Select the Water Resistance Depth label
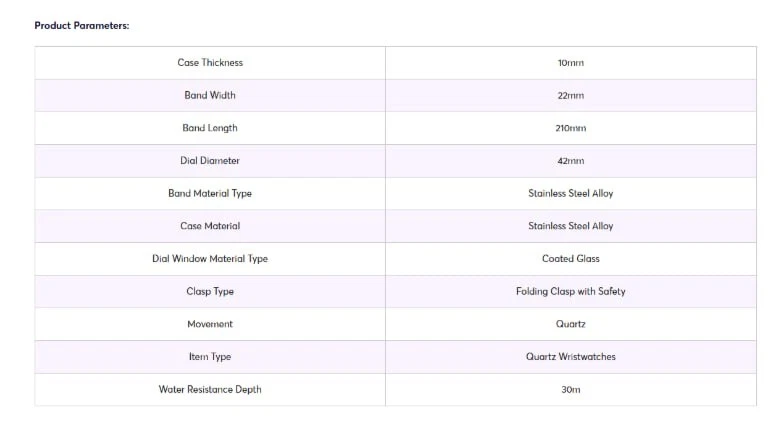 (x=210, y=389)
